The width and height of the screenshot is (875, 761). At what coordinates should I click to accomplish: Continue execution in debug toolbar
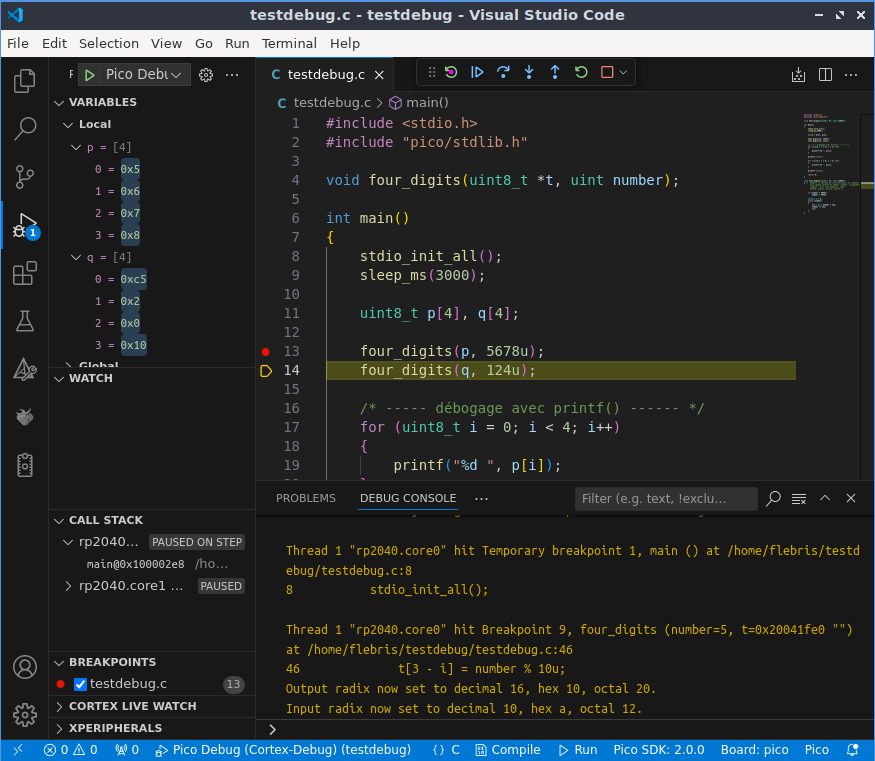coord(477,72)
